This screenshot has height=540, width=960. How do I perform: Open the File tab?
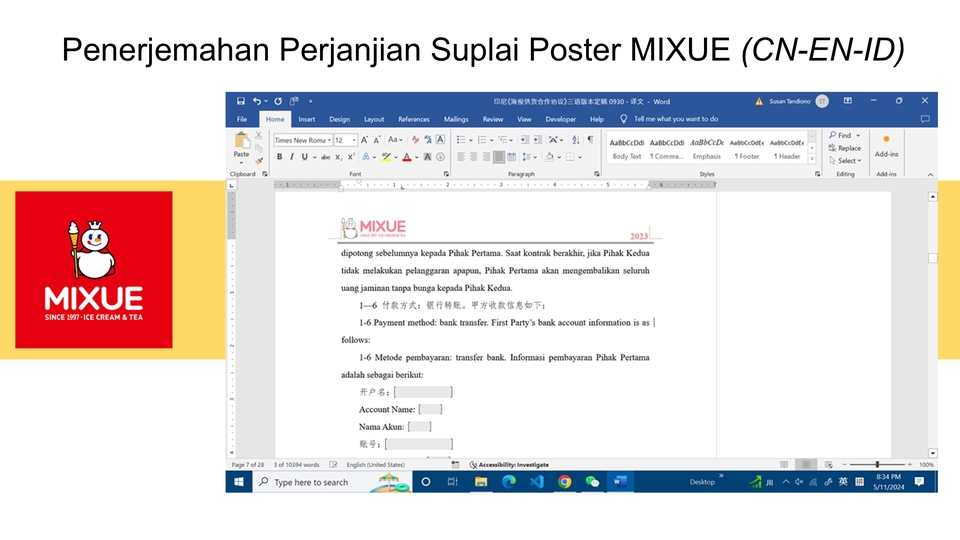tap(242, 119)
